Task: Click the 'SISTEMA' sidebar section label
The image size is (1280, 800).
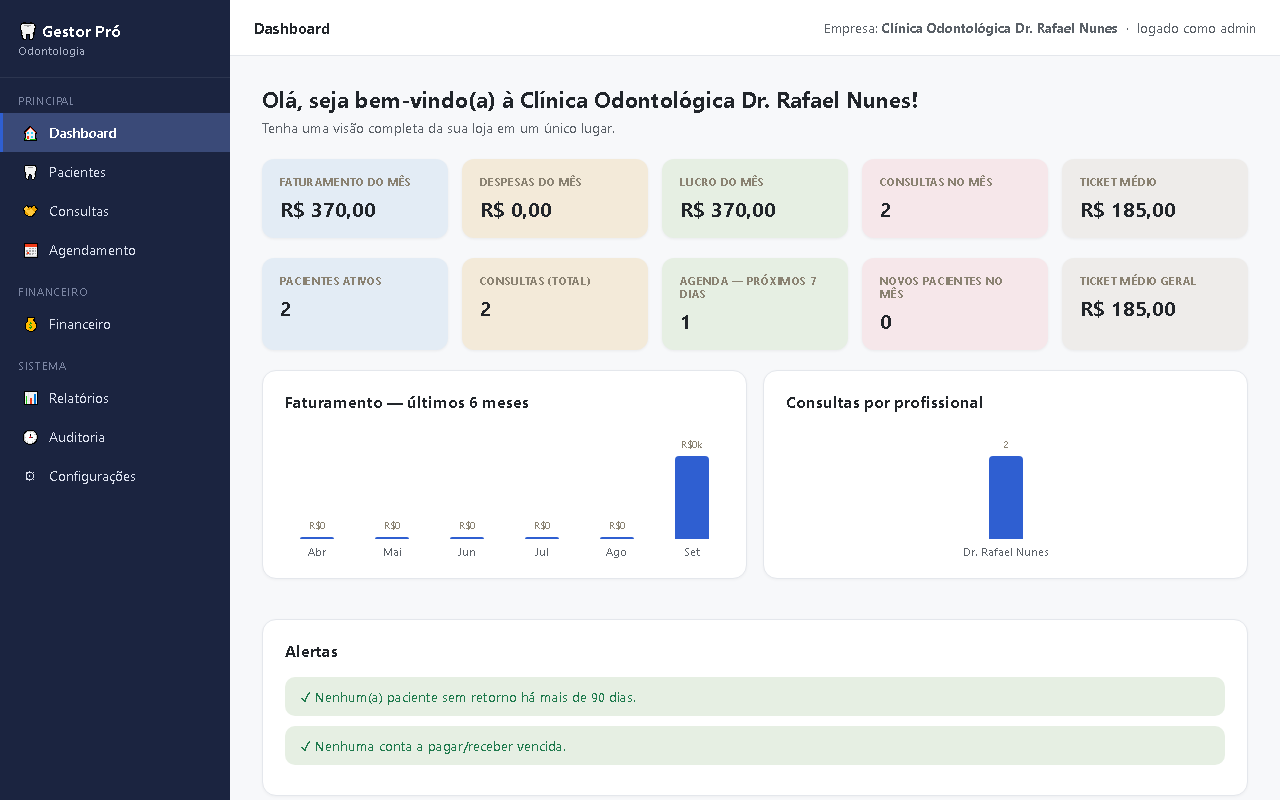Action: 42,366
